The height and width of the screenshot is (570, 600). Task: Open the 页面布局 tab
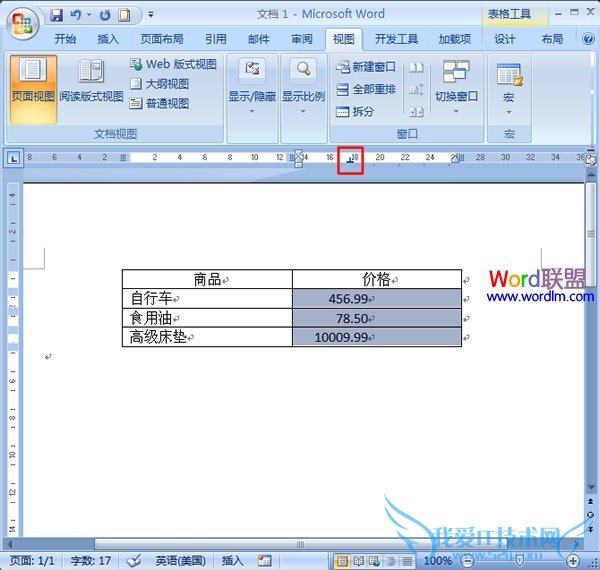pos(162,39)
